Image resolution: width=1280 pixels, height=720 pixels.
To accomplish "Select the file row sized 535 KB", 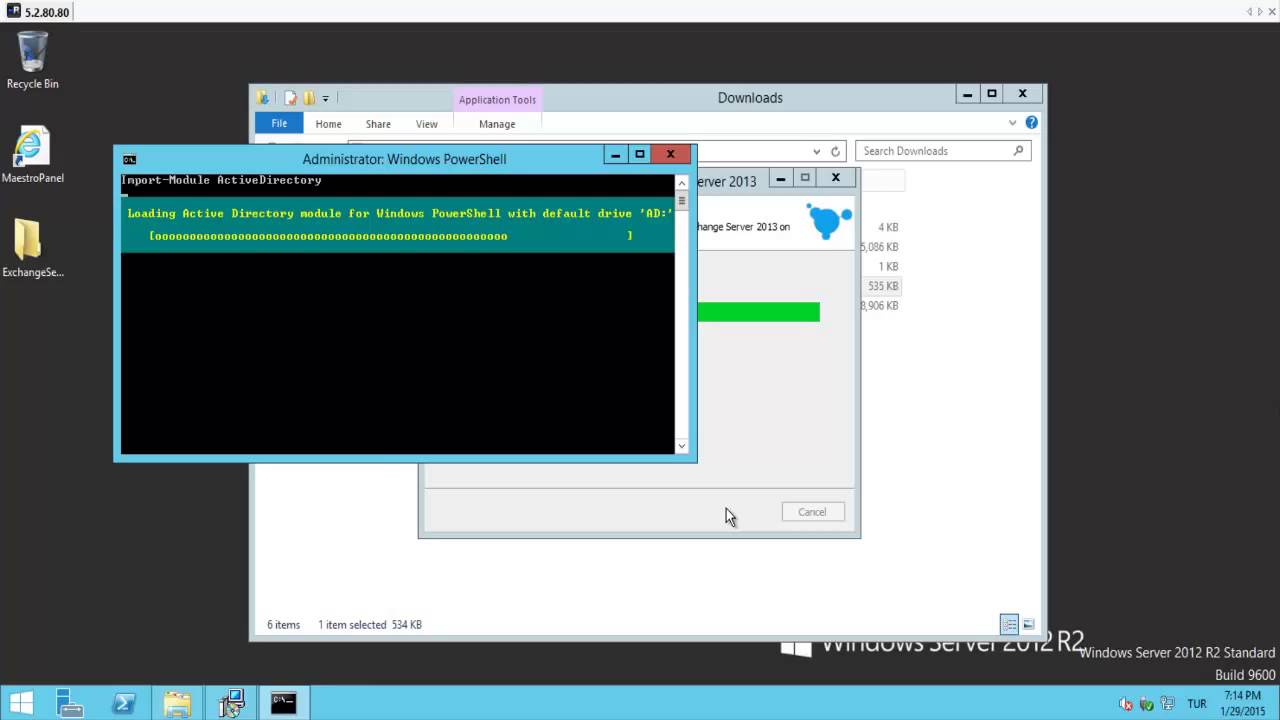I will (x=883, y=286).
